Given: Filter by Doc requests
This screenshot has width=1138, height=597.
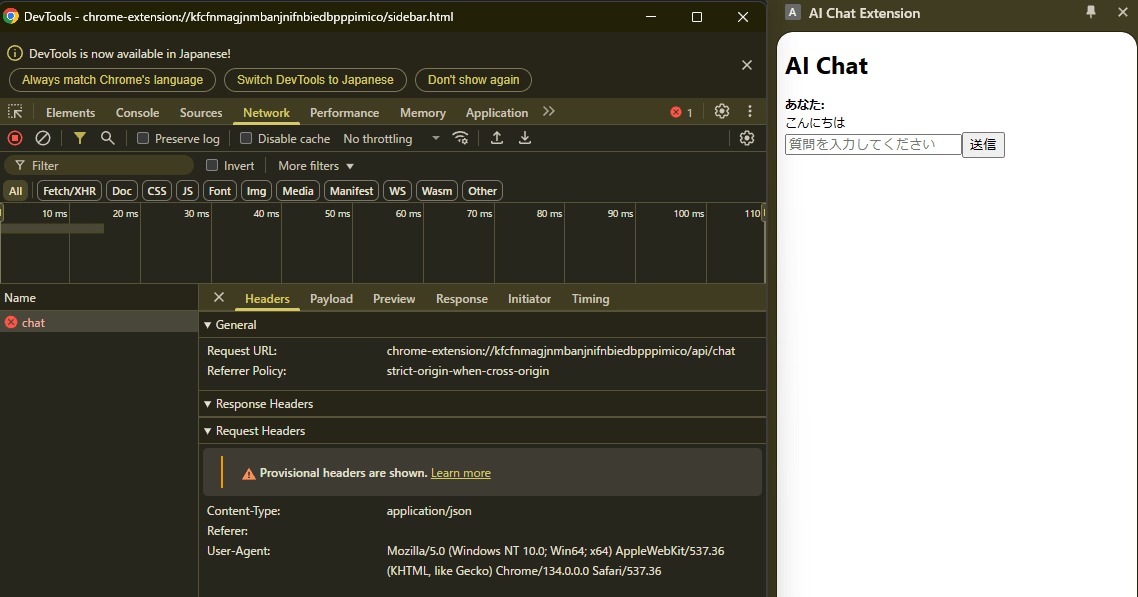Looking at the screenshot, I should (122, 191).
